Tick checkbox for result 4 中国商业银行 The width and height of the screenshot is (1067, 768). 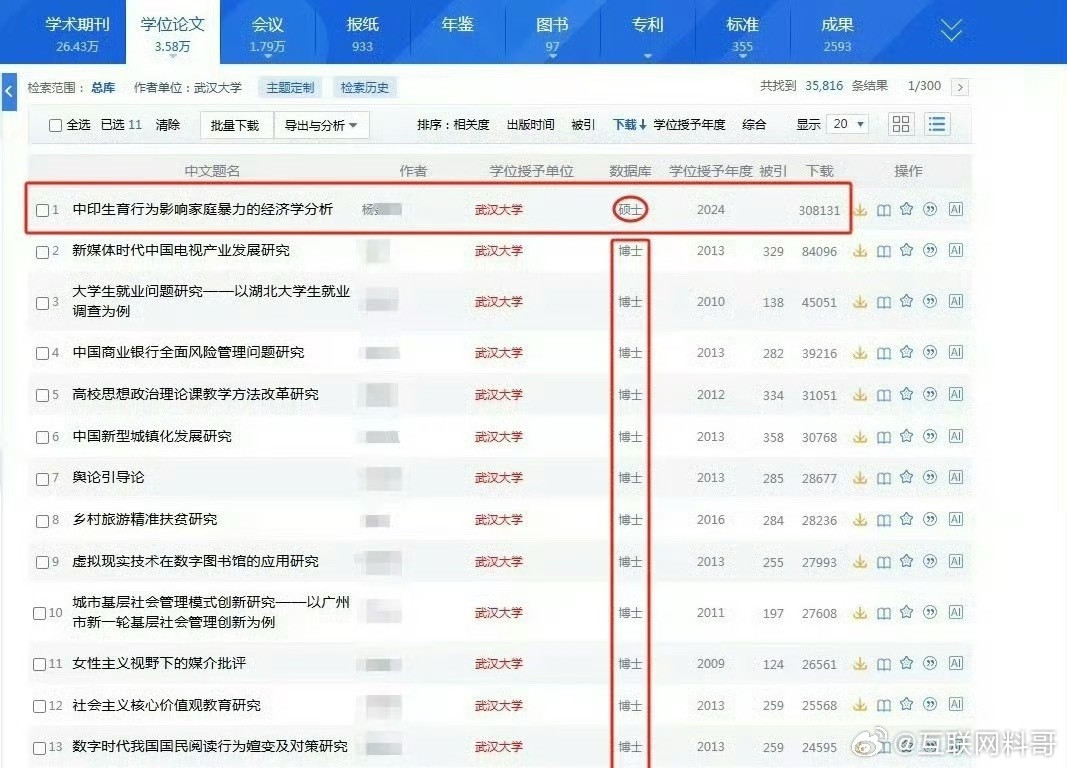(42, 353)
